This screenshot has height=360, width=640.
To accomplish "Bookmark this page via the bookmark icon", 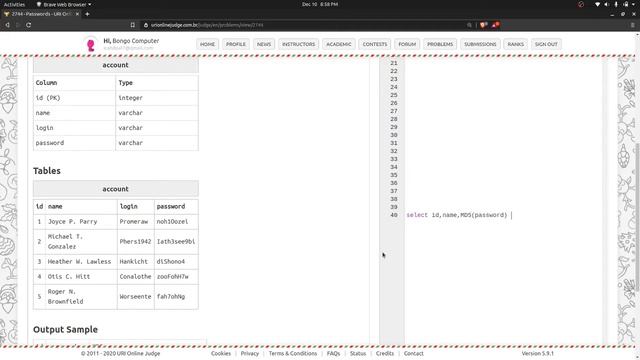I will click(x=133, y=25).
